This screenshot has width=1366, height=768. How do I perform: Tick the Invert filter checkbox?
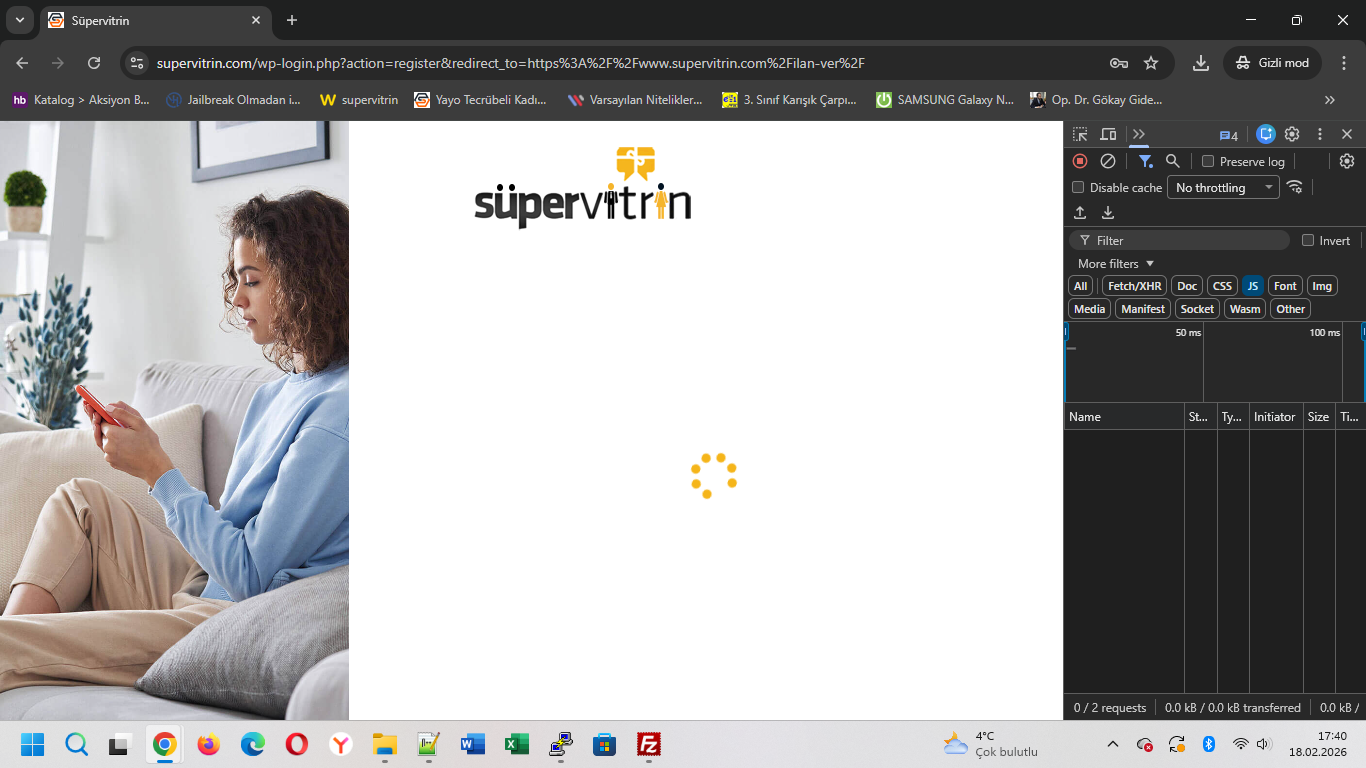(x=1308, y=240)
